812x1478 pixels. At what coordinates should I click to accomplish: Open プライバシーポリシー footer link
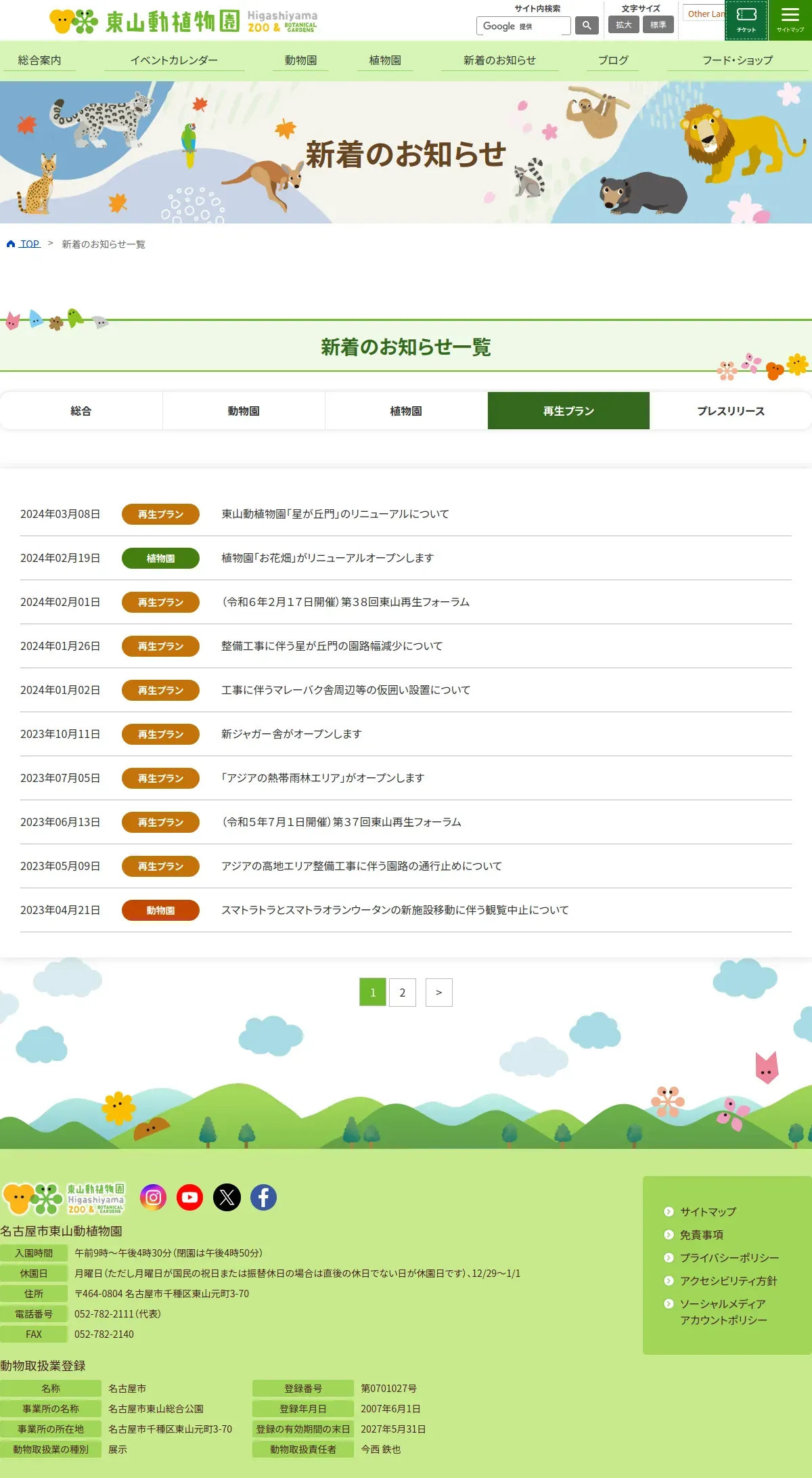(729, 1257)
